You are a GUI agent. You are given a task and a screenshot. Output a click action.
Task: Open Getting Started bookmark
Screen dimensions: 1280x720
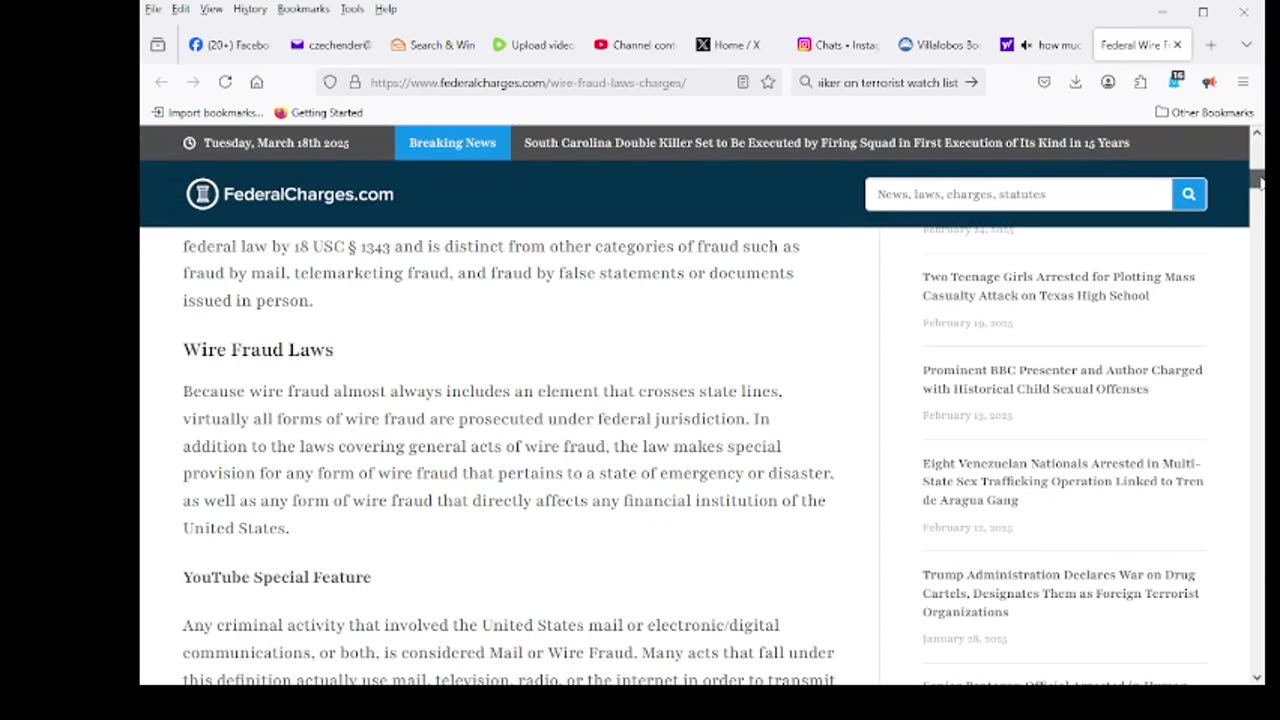point(318,113)
